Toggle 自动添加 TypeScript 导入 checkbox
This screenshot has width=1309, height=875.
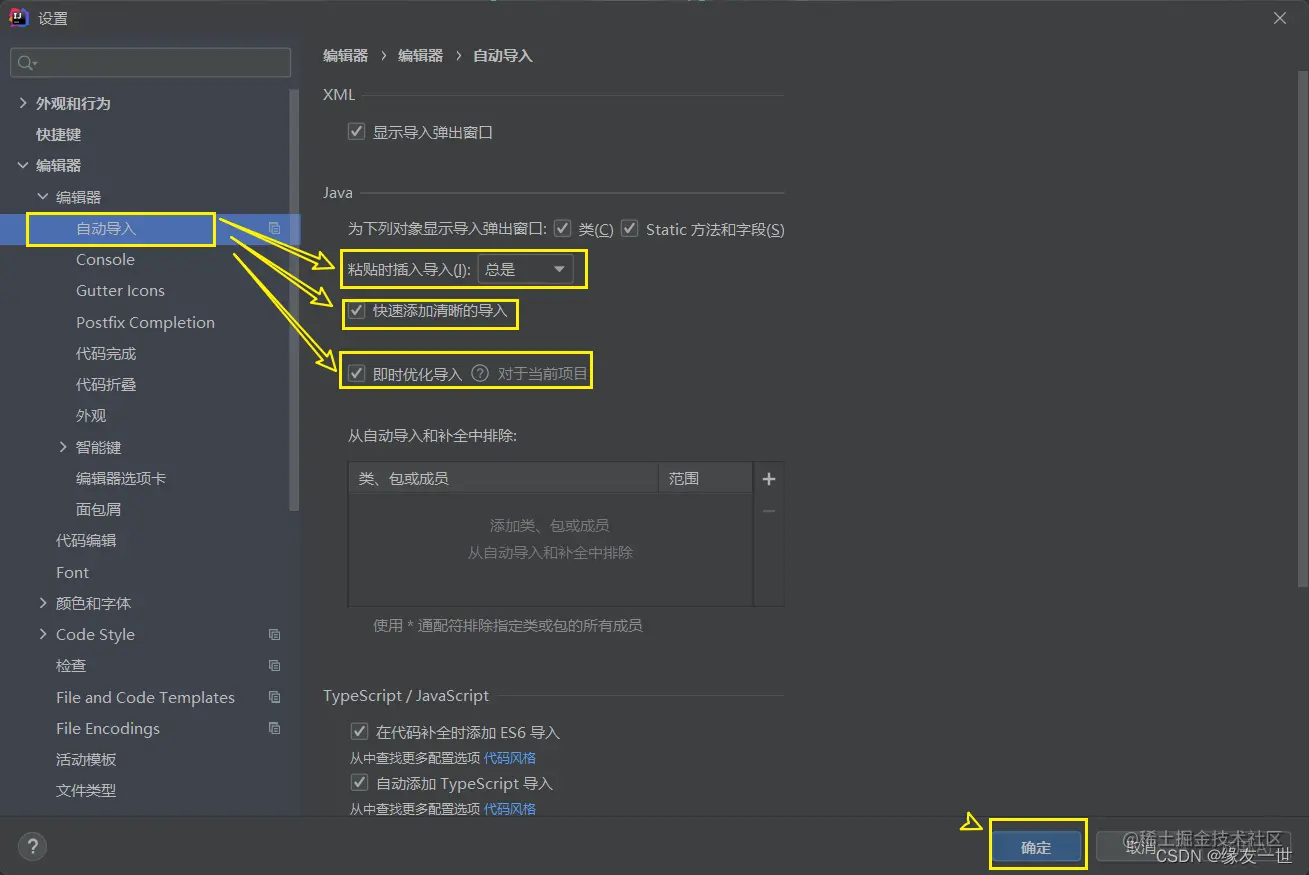359,783
